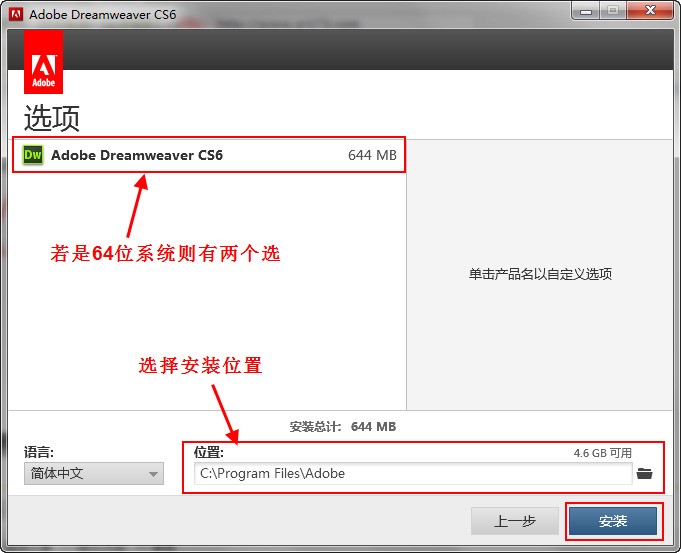The image size is (681, 553).
Task: Click the 语言 label
Action: [39, 452]
